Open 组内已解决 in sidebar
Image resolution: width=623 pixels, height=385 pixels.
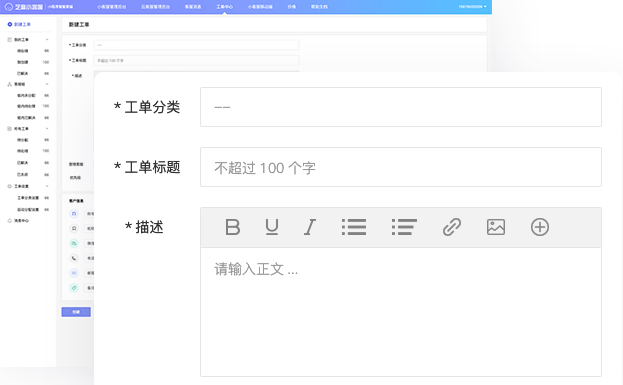(x=26, y=118)
